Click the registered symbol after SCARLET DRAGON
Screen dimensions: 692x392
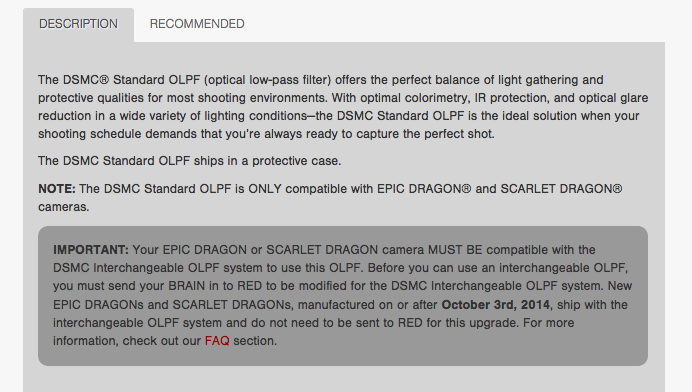[617, 189]
